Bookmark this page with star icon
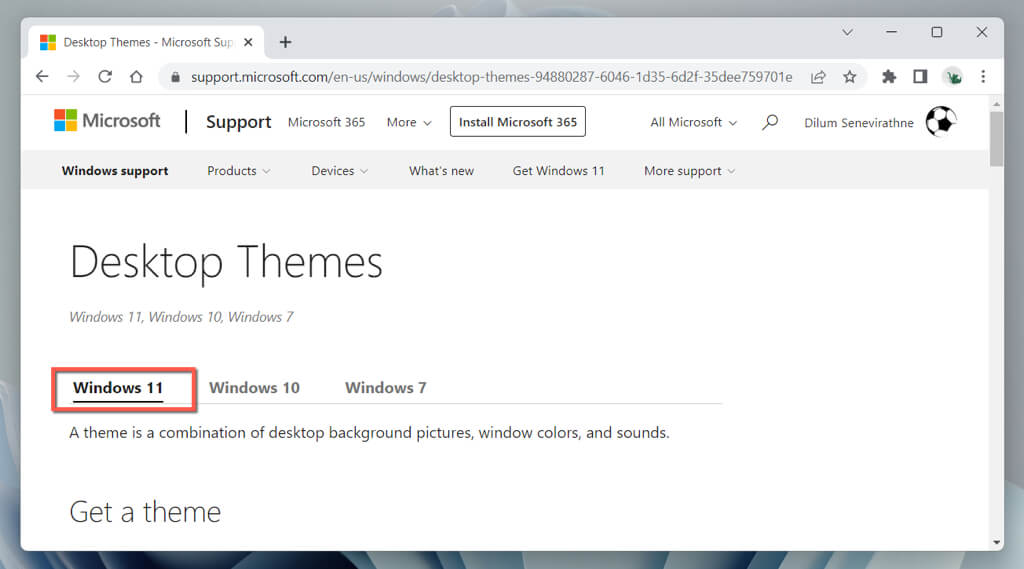Image resolution: width=1024 pixels, height=569 pixels. (849, 77)
